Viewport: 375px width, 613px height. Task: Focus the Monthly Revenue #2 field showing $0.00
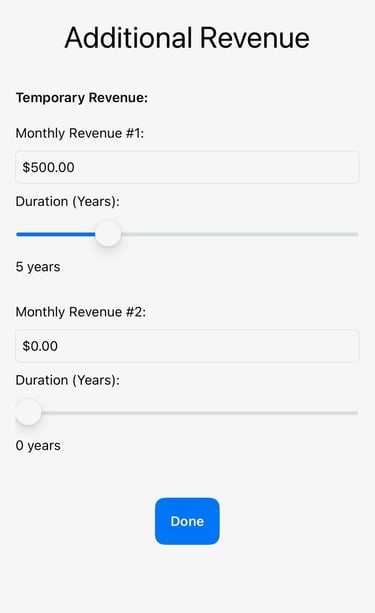pyautogui.click(x=187, y=346)
